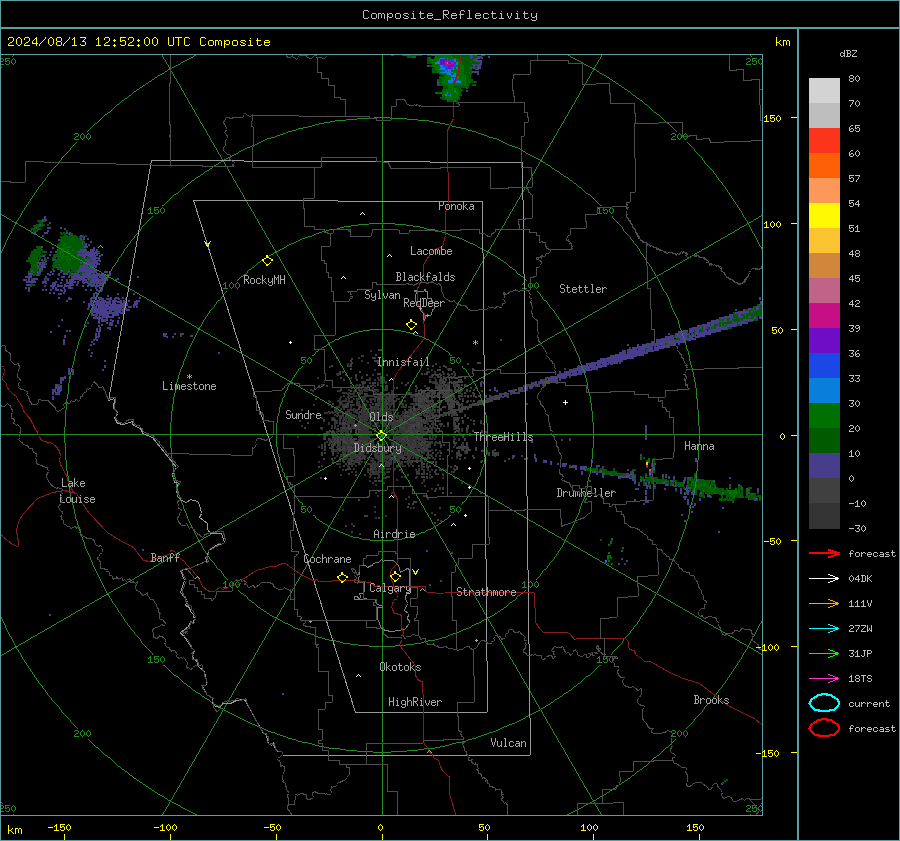Select the yellow swatch between 54 and 51 dBZ
The image size is (900, 841).
point(824,215)
